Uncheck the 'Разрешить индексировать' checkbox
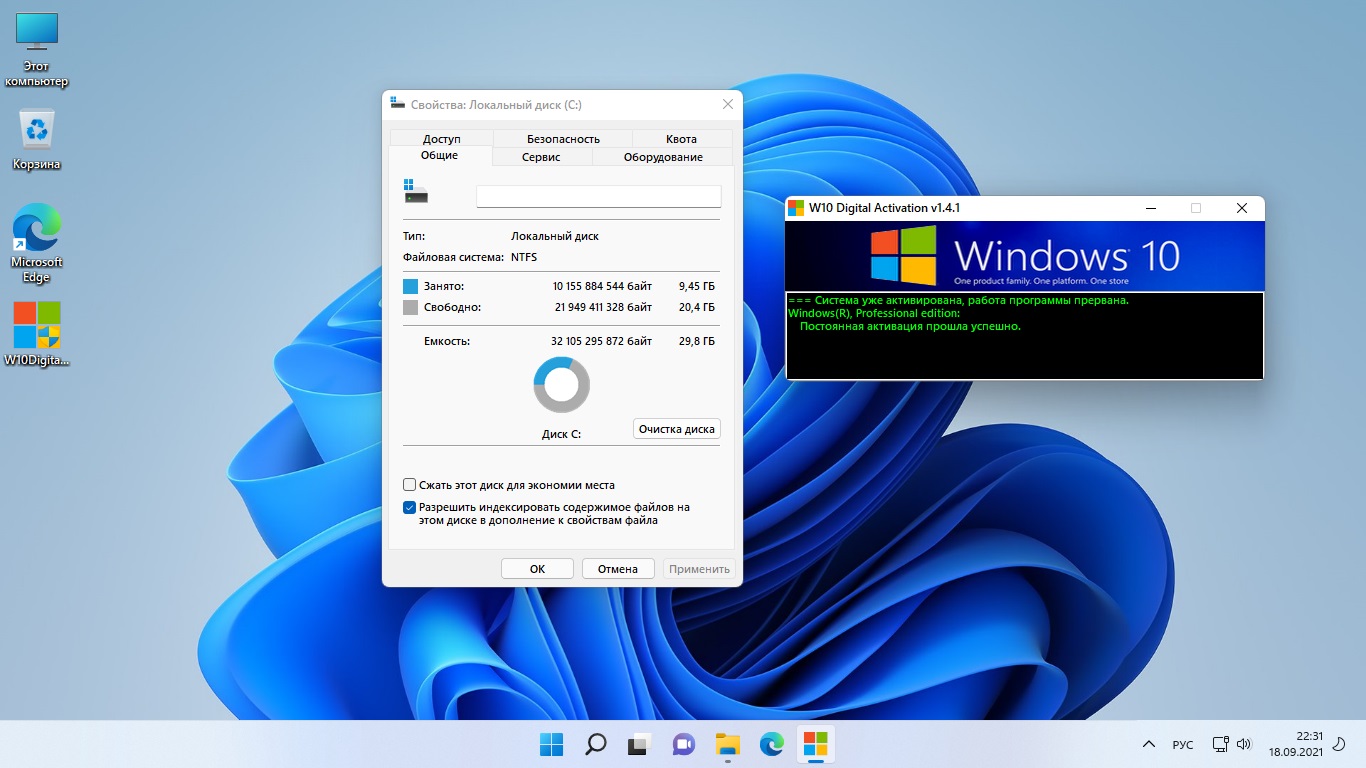 409,508
